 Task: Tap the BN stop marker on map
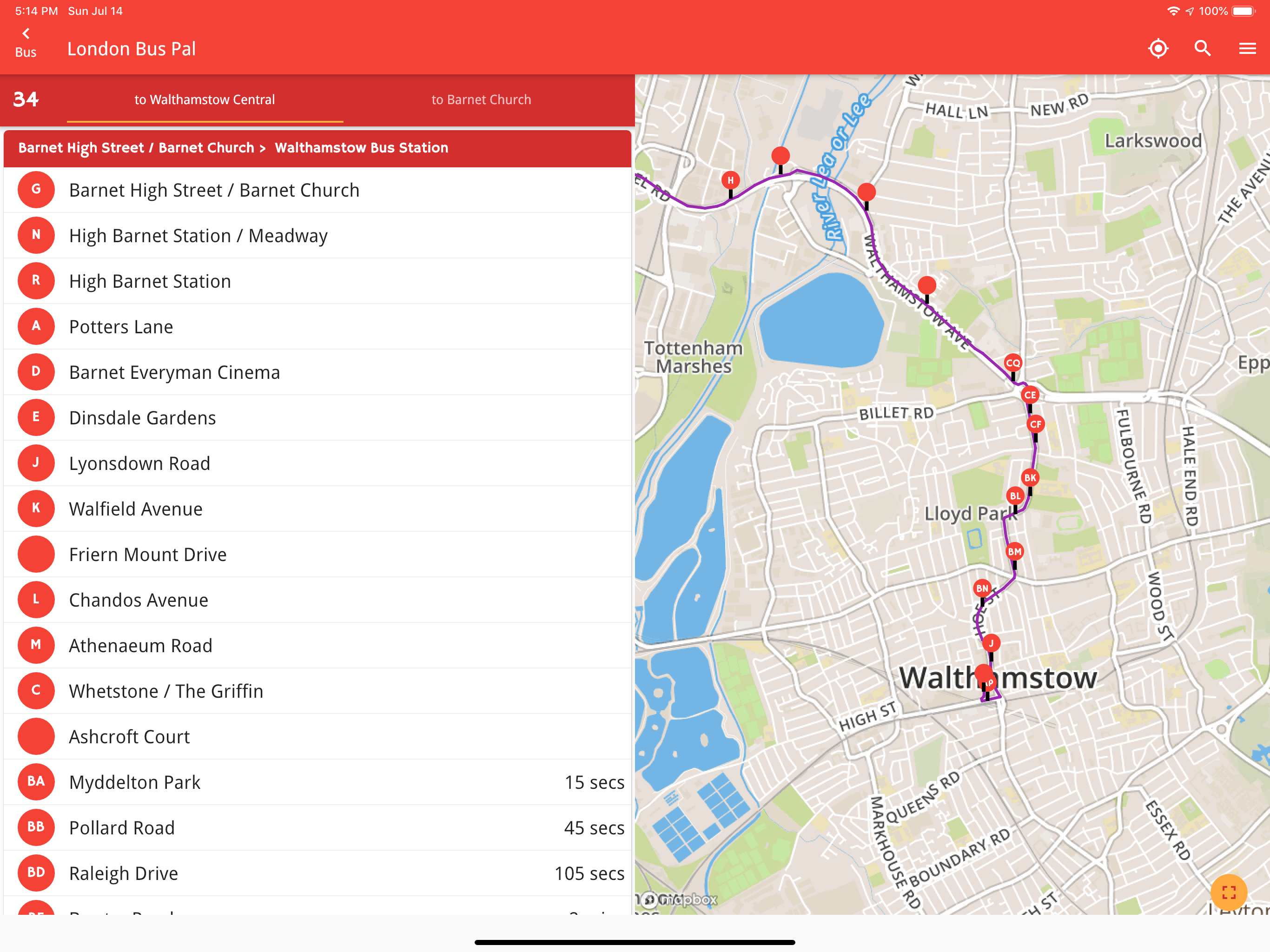(x=982, y=588)
